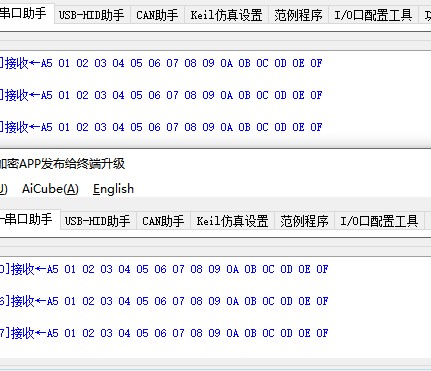Screen dimensions: 431x371
Task: Open I/O口配置工具 tab in upper window
Action: click(373, 15)
